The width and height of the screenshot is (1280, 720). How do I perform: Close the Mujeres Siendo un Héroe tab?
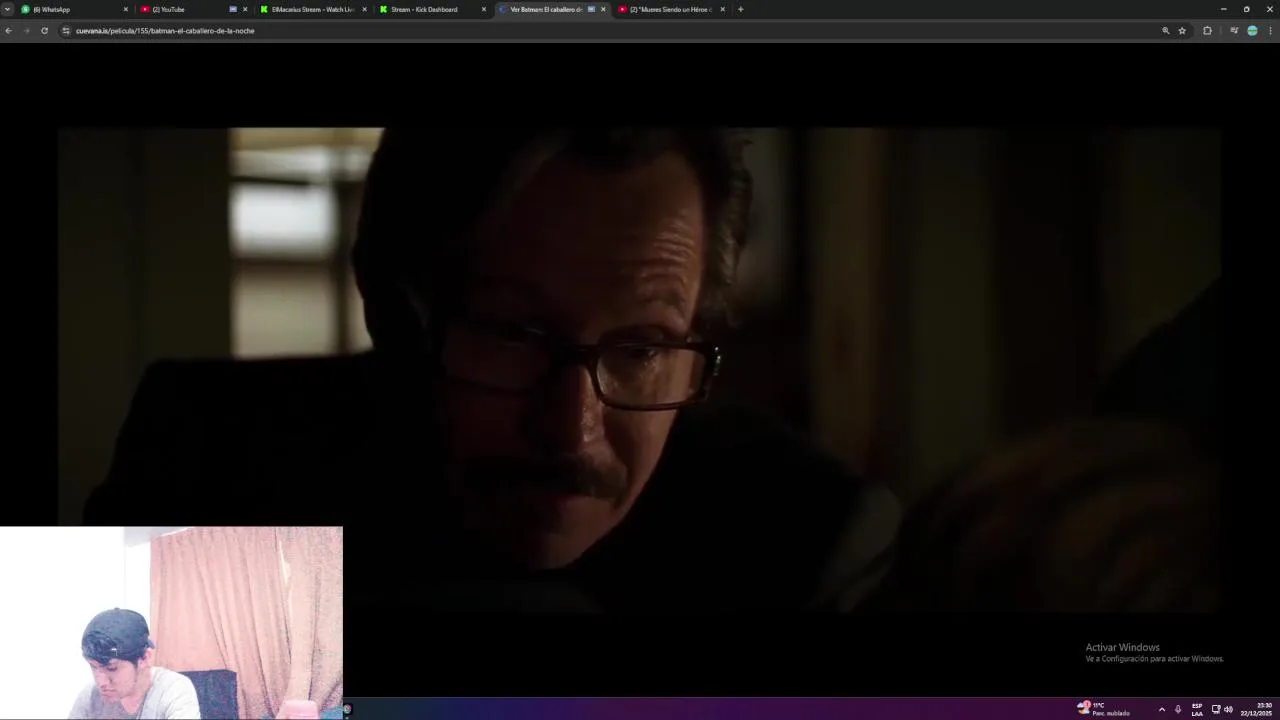[x=722, y=9]
